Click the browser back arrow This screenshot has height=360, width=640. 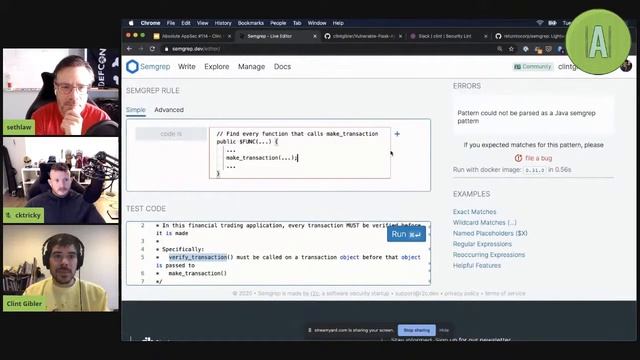(x=129, y=49)
